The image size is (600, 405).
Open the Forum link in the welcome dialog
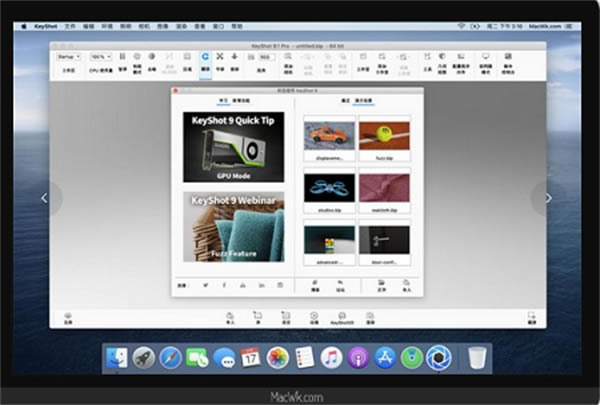[x=340, y=286]
